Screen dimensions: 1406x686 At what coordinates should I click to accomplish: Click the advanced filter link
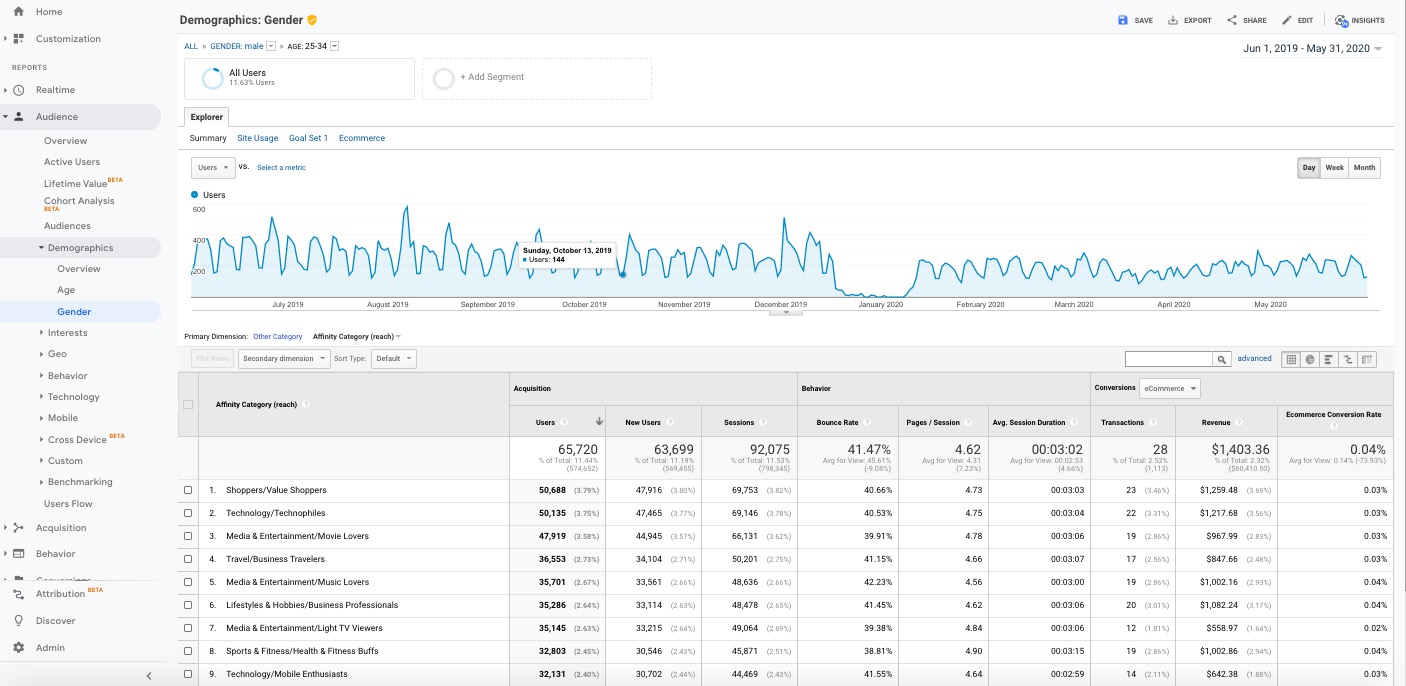point(1254,358)
